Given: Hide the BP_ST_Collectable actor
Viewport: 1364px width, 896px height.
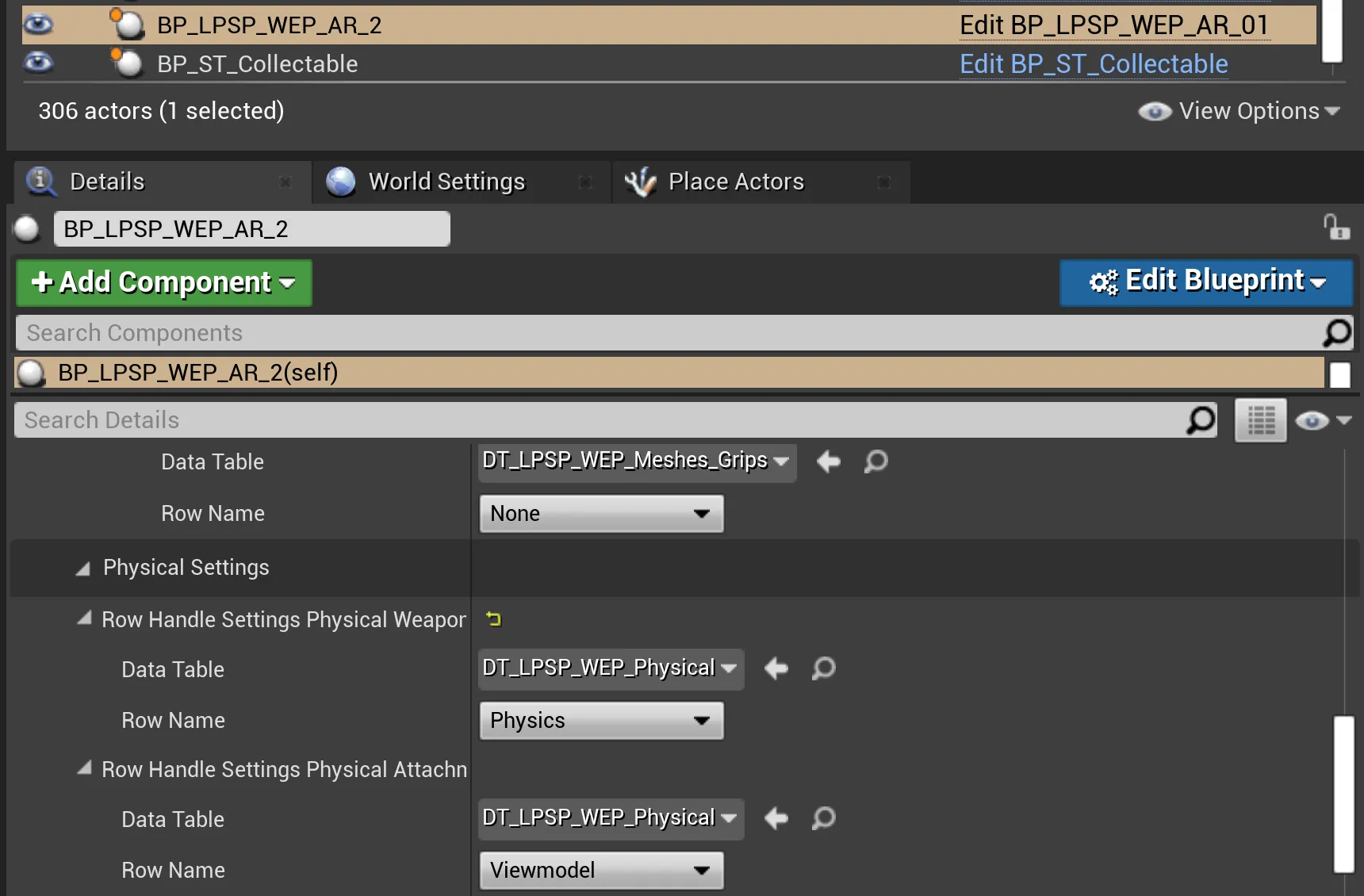Looking at the screenshot, I should click(x=38, y=63).
